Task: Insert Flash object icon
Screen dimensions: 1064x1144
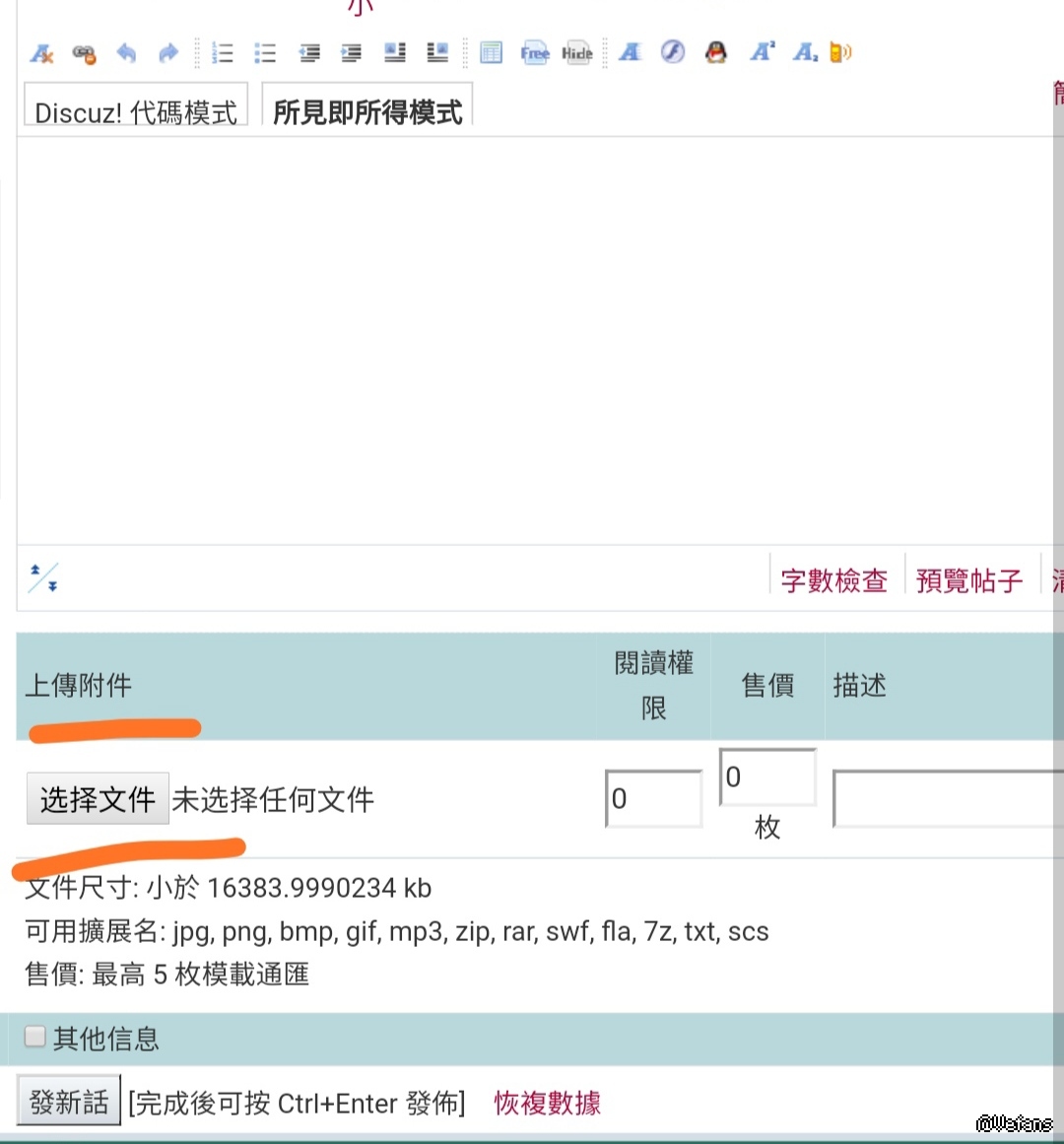Action: click(672, 52)
